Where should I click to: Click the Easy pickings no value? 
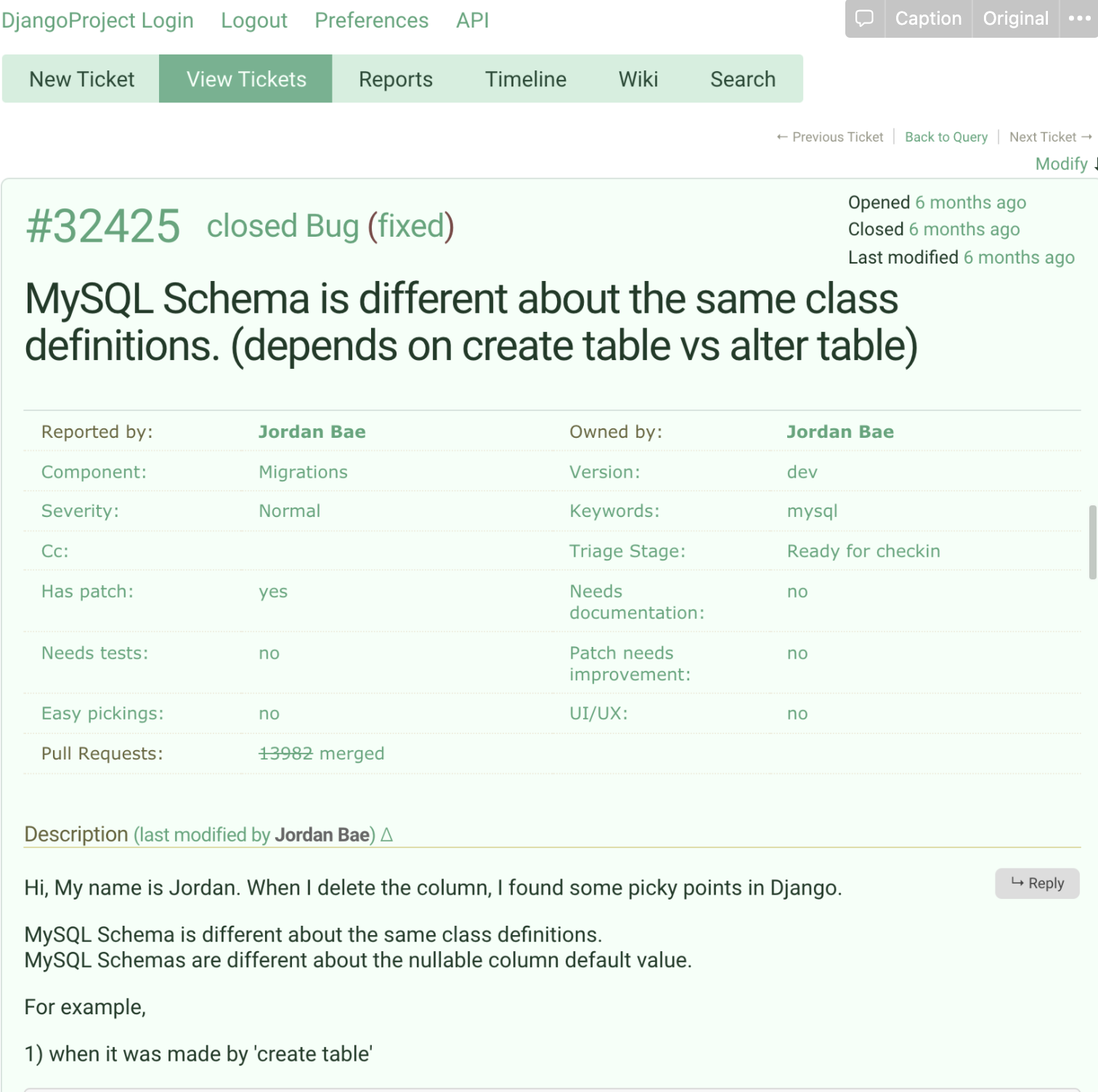pos(269,714)
